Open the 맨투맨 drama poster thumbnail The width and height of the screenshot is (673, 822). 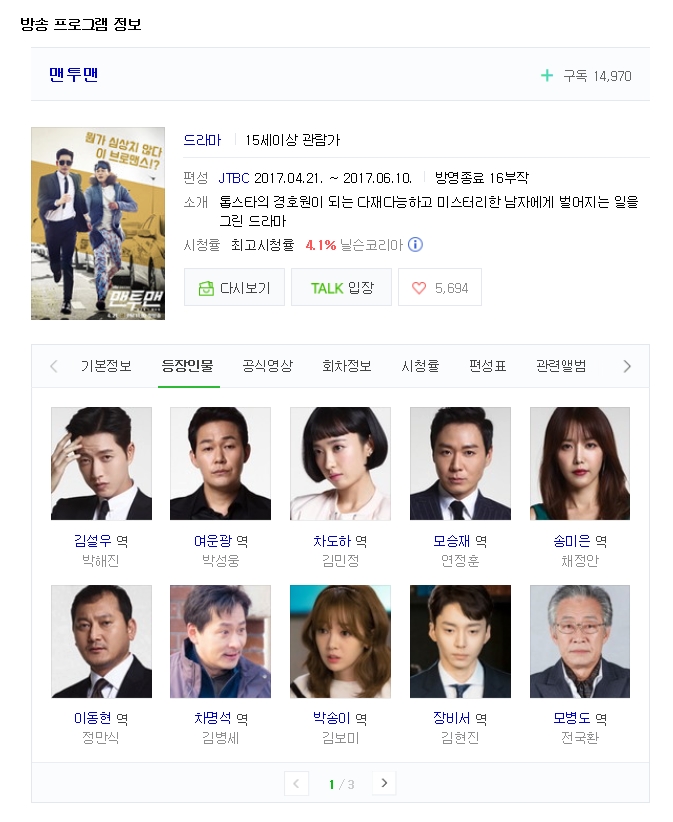point(98,223)
